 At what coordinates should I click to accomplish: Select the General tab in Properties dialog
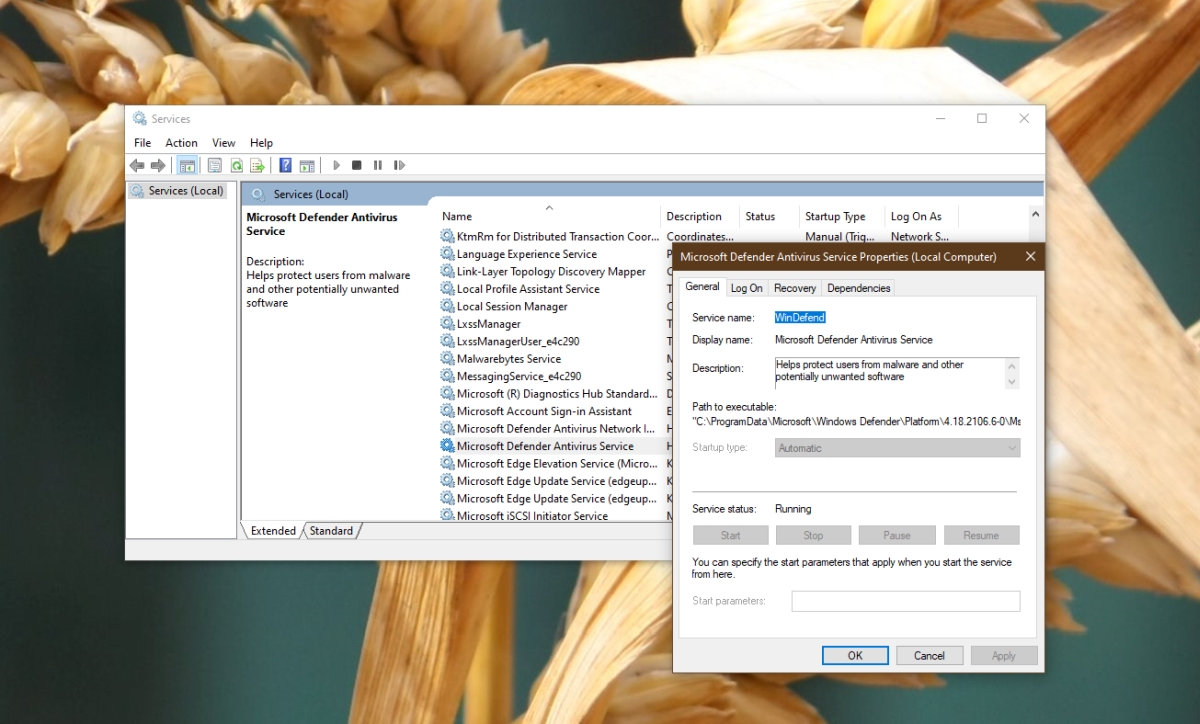(702, 287)
